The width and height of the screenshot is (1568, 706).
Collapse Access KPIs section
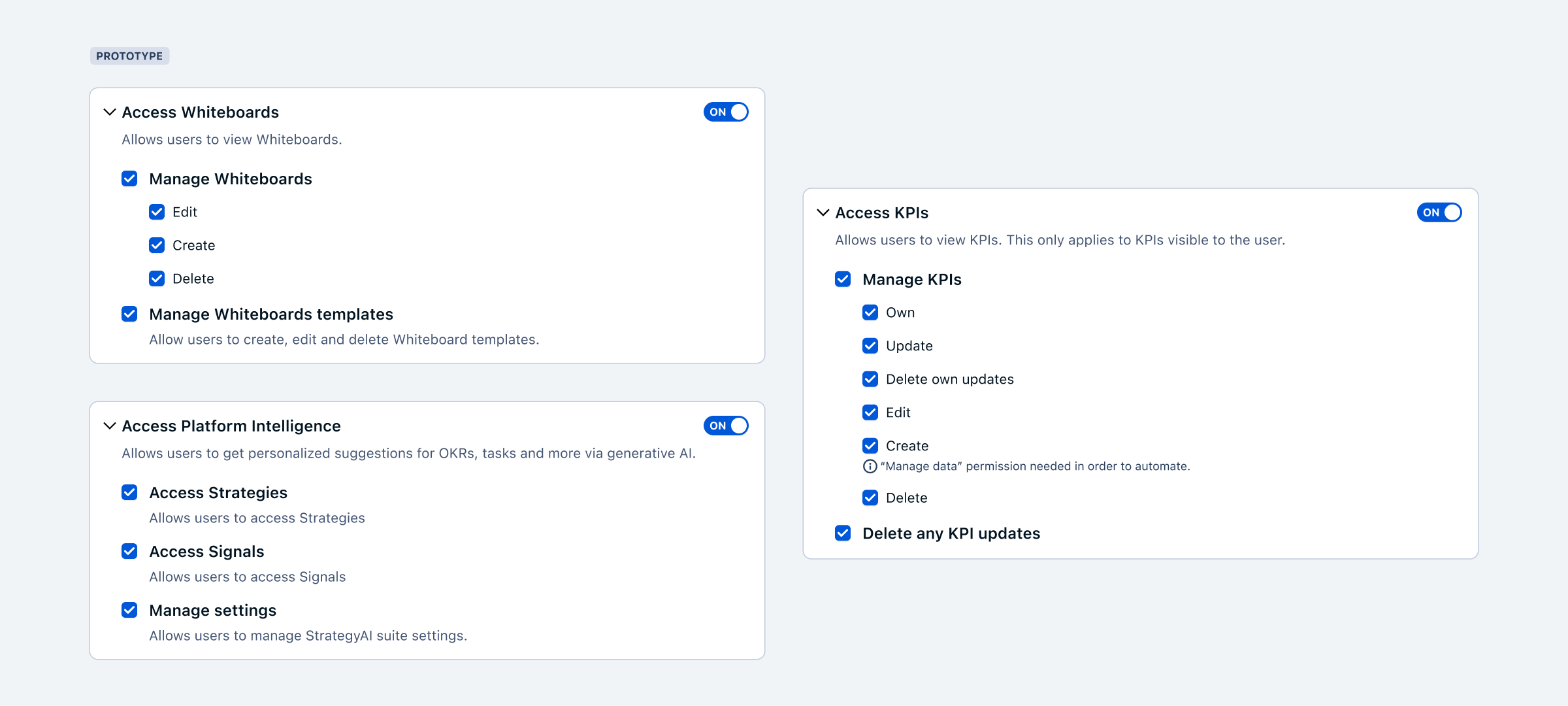[824, 212]
